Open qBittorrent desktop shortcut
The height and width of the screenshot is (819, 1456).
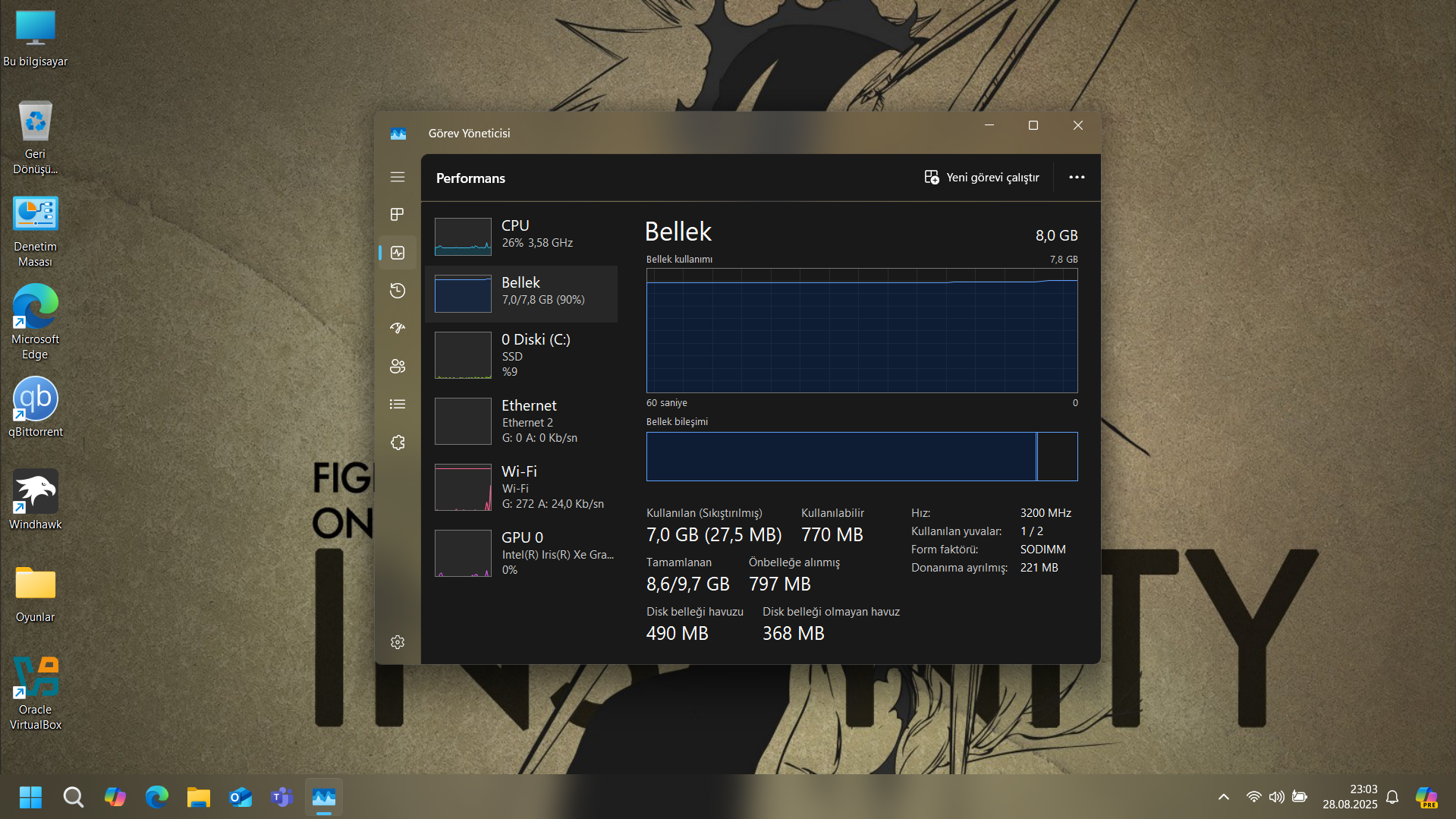pyautogui.click(x=36, y=408)
